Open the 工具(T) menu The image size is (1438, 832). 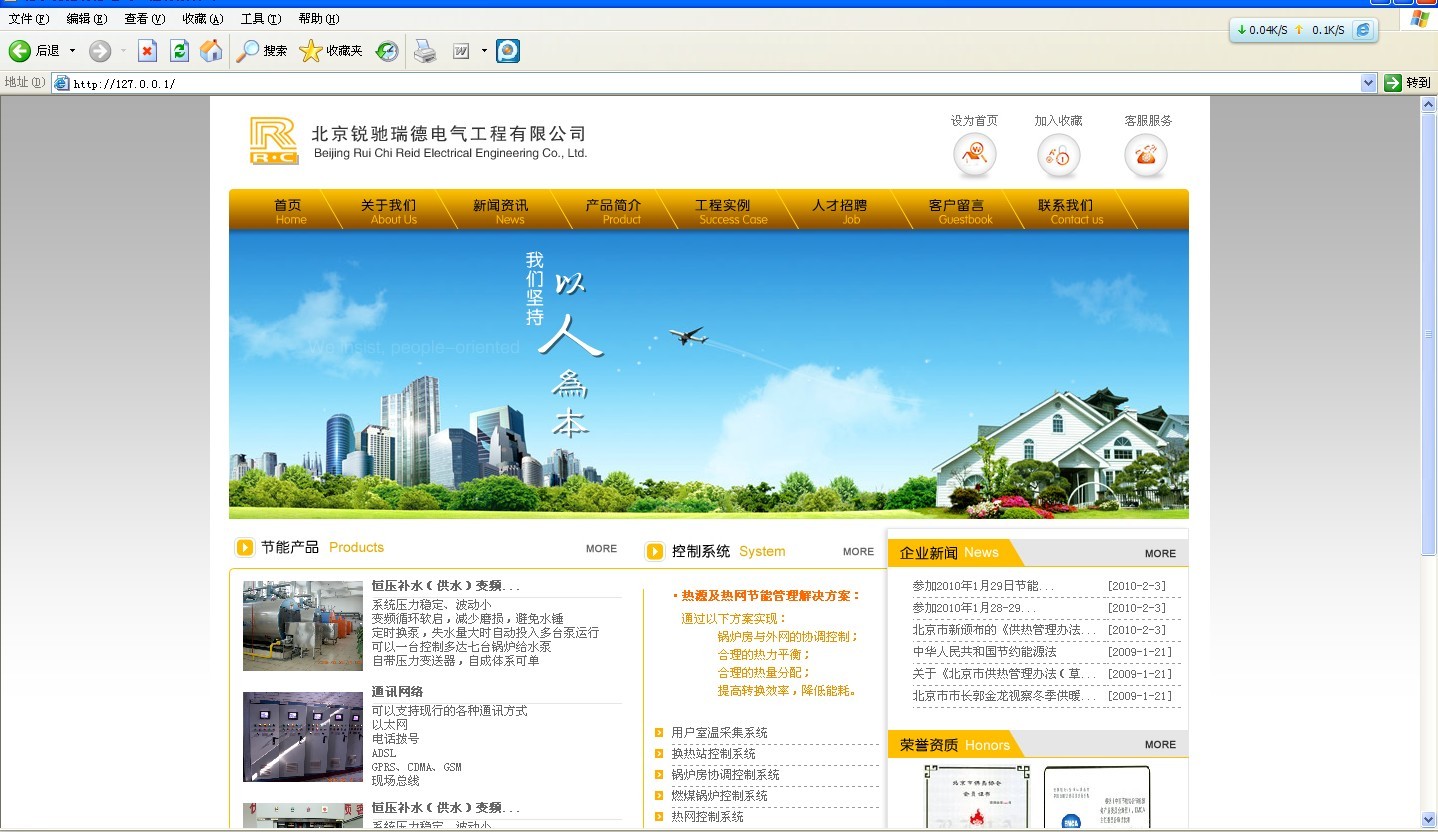click(x=260, y=19)
